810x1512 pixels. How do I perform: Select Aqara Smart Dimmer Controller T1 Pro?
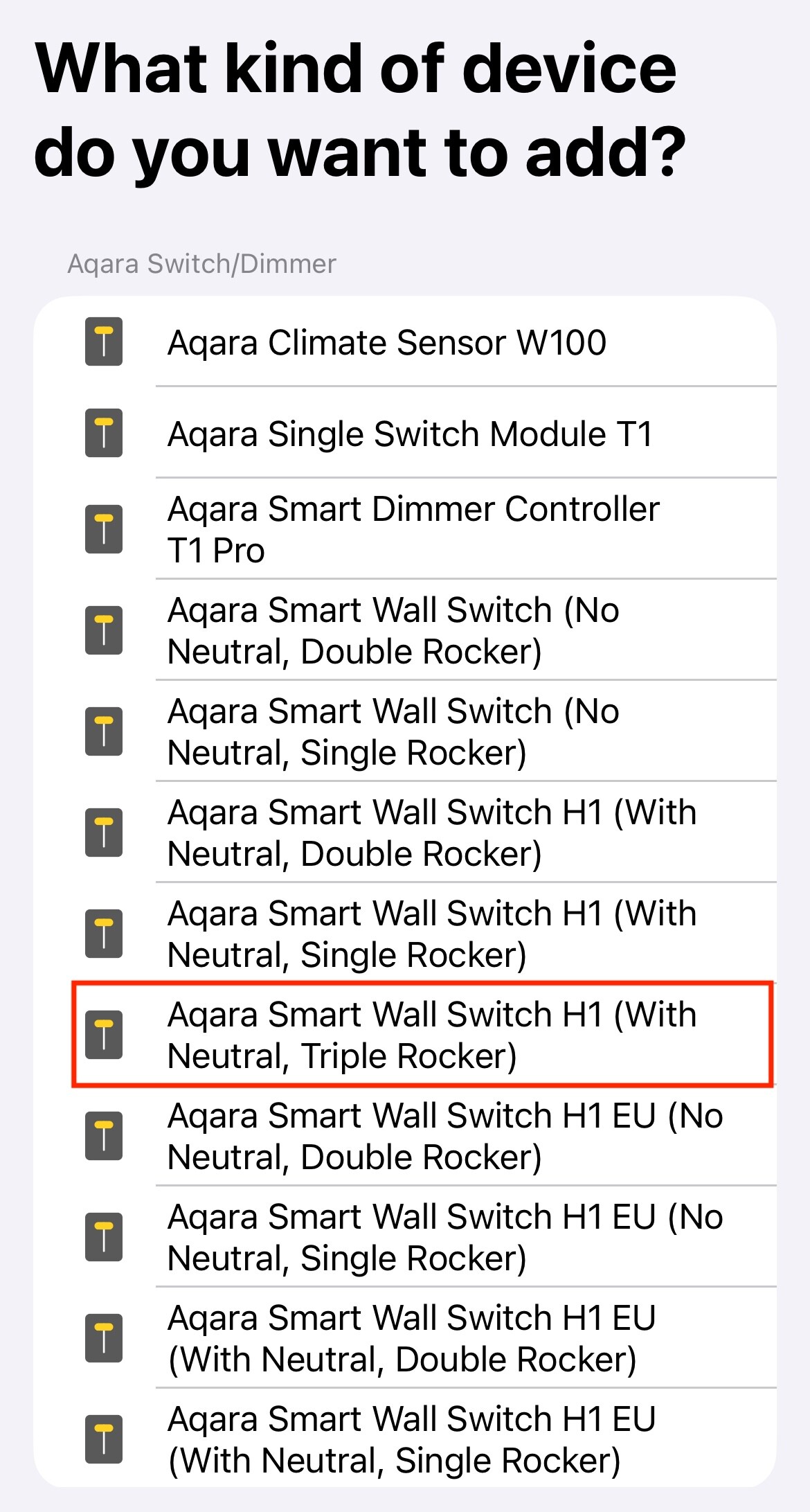(x=405, y=529)
